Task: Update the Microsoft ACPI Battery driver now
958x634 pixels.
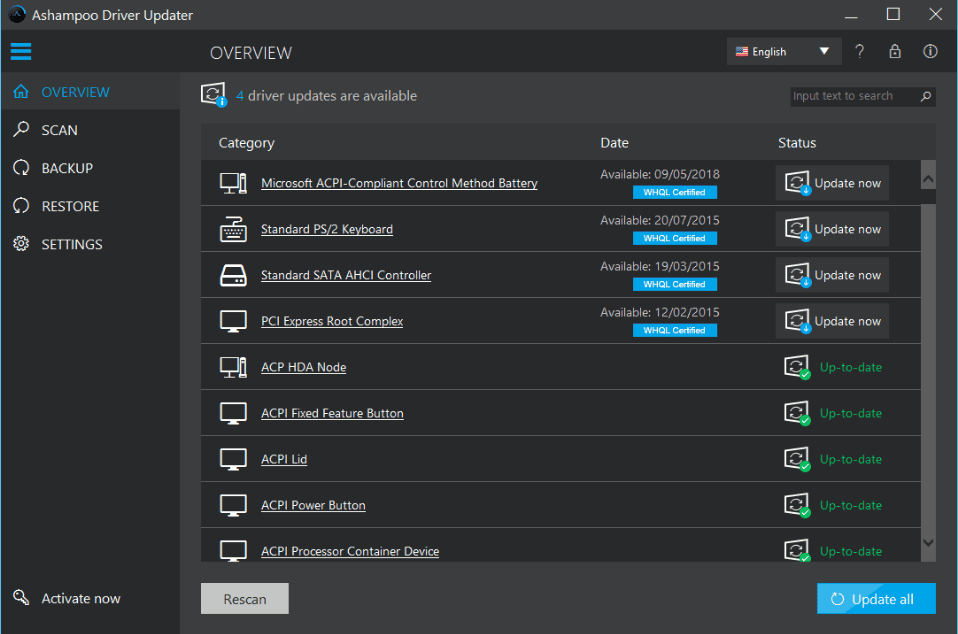Action: 832,183
